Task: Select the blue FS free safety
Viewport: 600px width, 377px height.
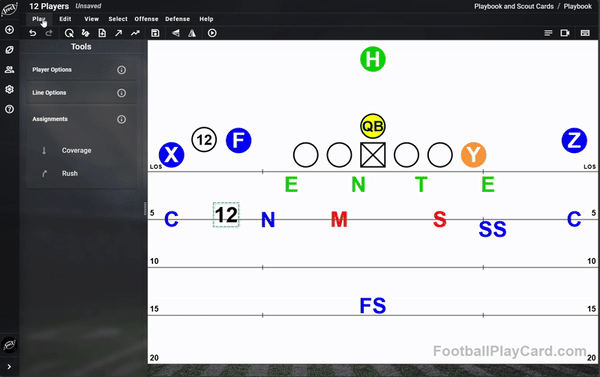Action: (373, 305)
